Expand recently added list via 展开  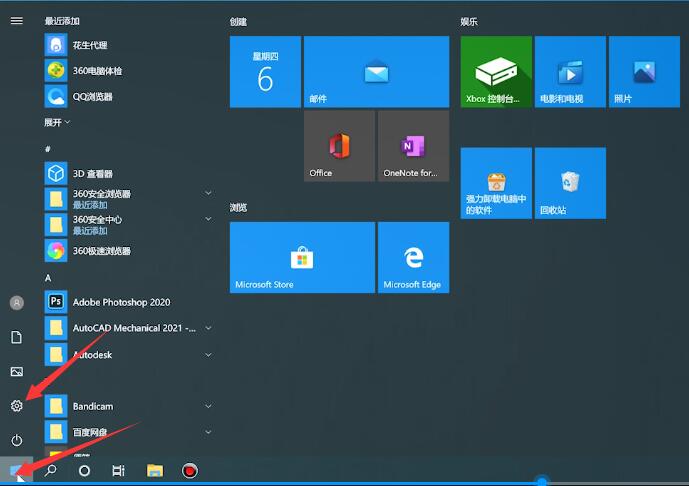pyautogui.click(x=57, y=122)
